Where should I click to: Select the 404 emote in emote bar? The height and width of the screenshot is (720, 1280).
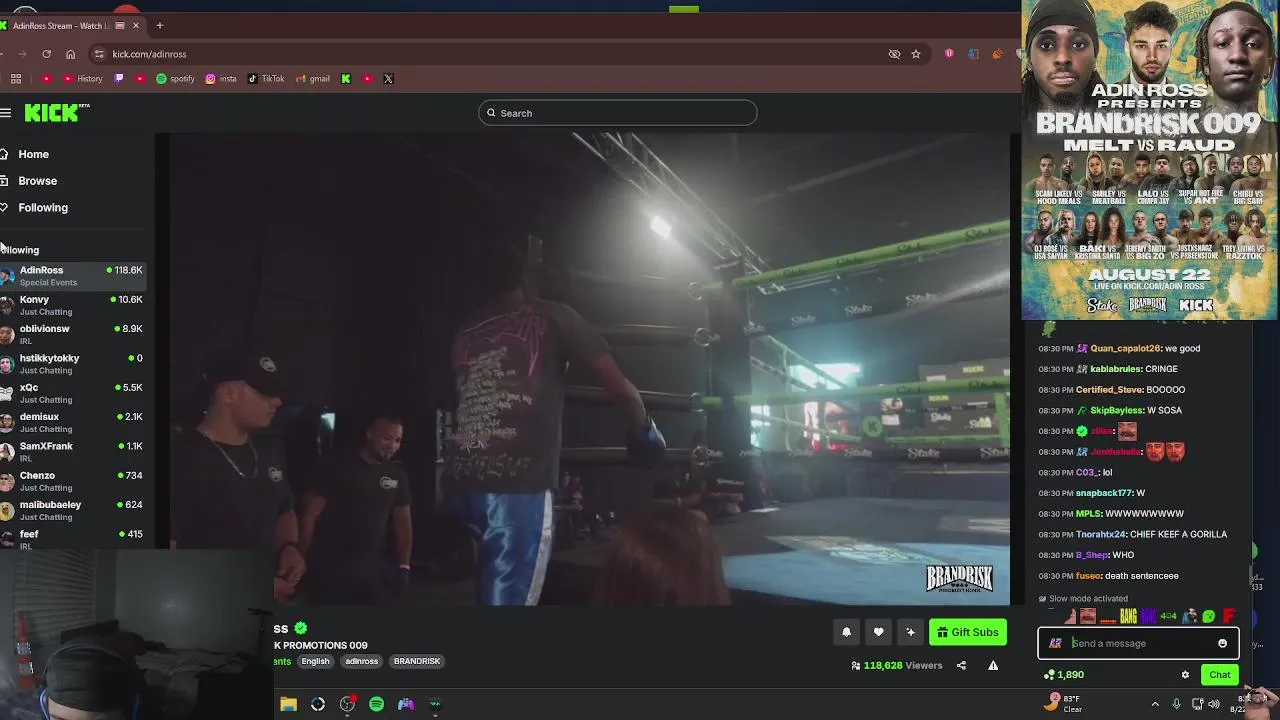1168,616
